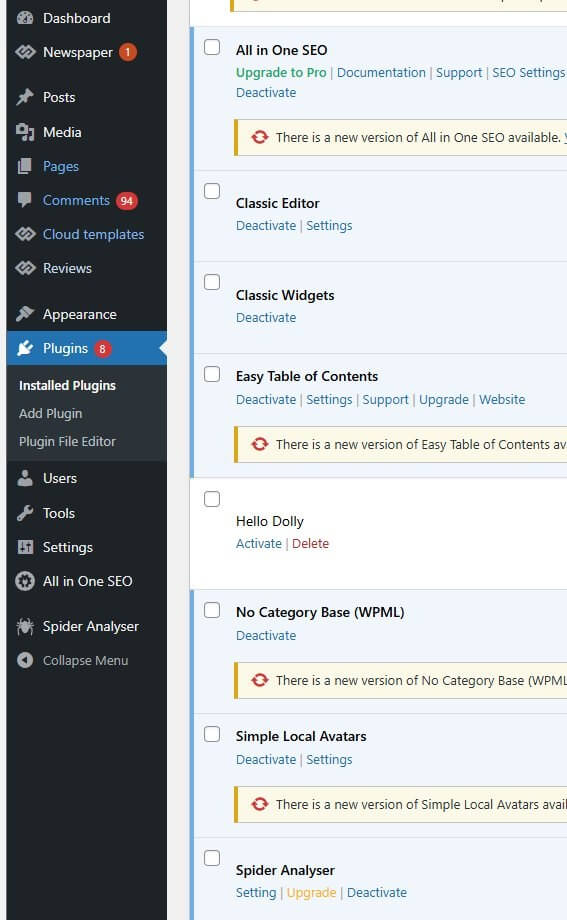
Task: Tick the Hello Dolly plugin checkbox
Action: coord(212,499)
